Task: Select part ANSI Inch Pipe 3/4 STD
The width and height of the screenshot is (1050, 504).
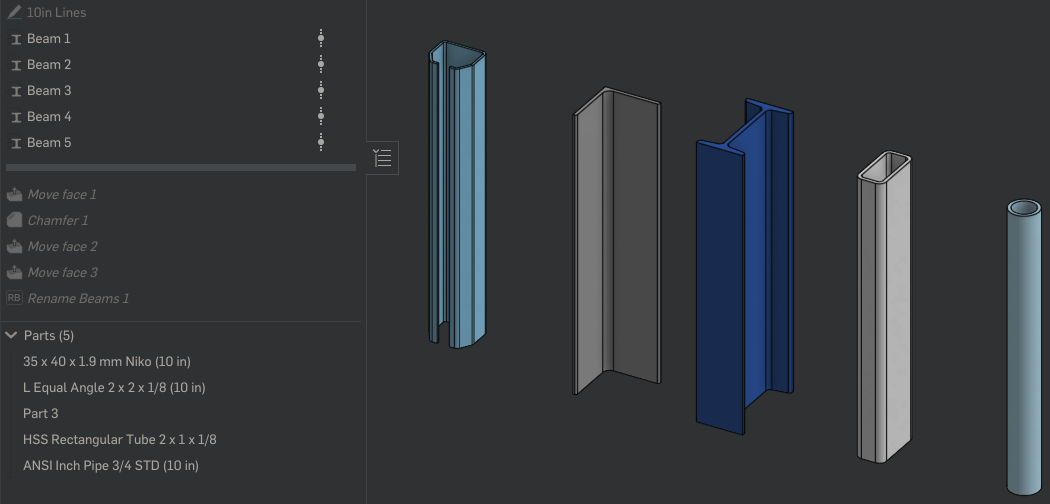Action: click(110, 466)
